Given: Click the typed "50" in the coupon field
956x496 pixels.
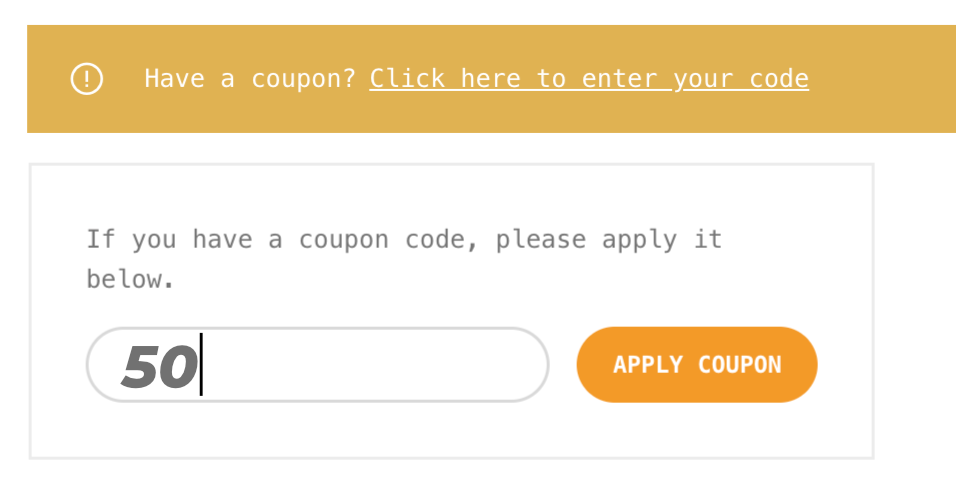Looking at the screenshot, I should point(160,366).
